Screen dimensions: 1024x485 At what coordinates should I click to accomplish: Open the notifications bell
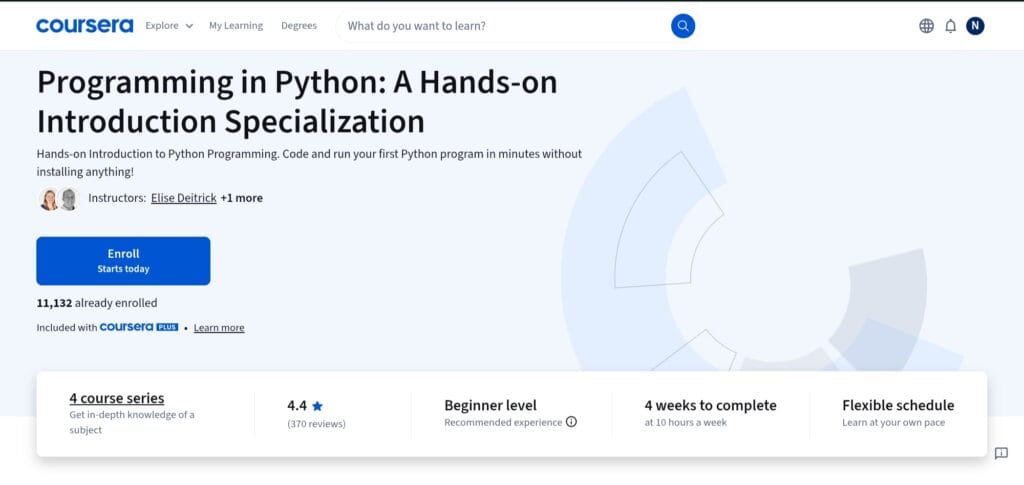pos(951,26)
